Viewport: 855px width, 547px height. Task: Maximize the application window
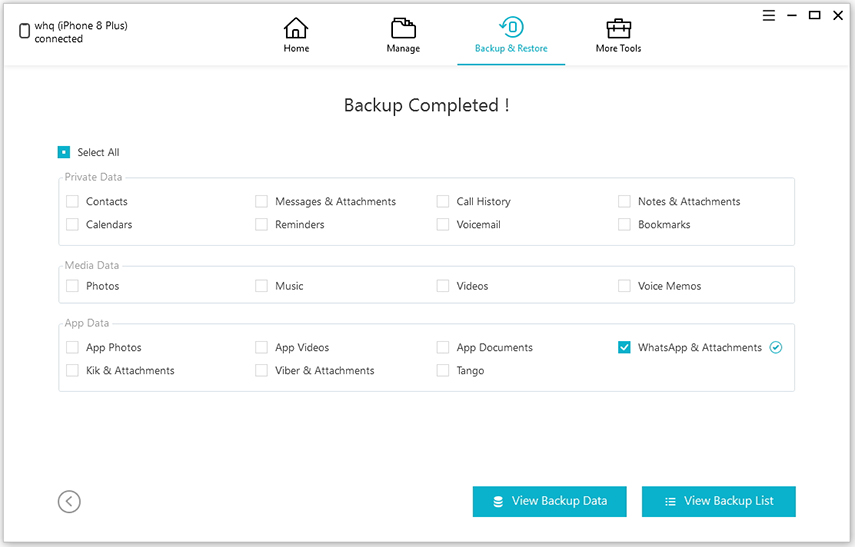tap(815, 15)
